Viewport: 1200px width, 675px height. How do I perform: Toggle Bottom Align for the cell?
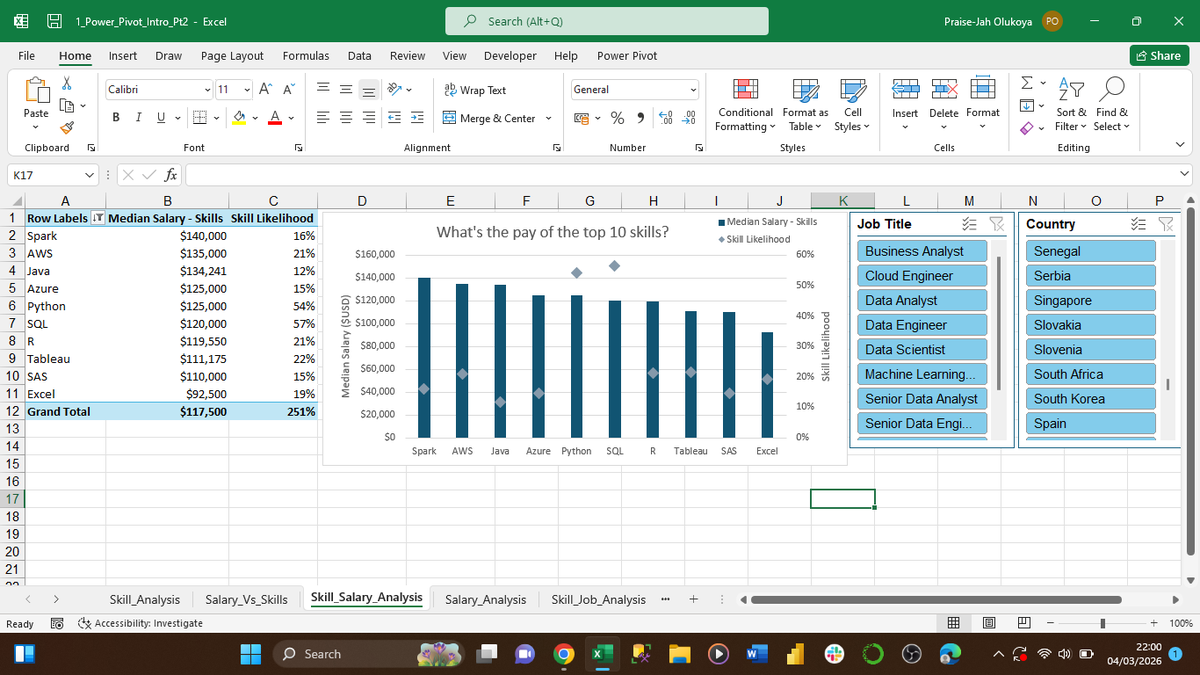coord(370,89)
